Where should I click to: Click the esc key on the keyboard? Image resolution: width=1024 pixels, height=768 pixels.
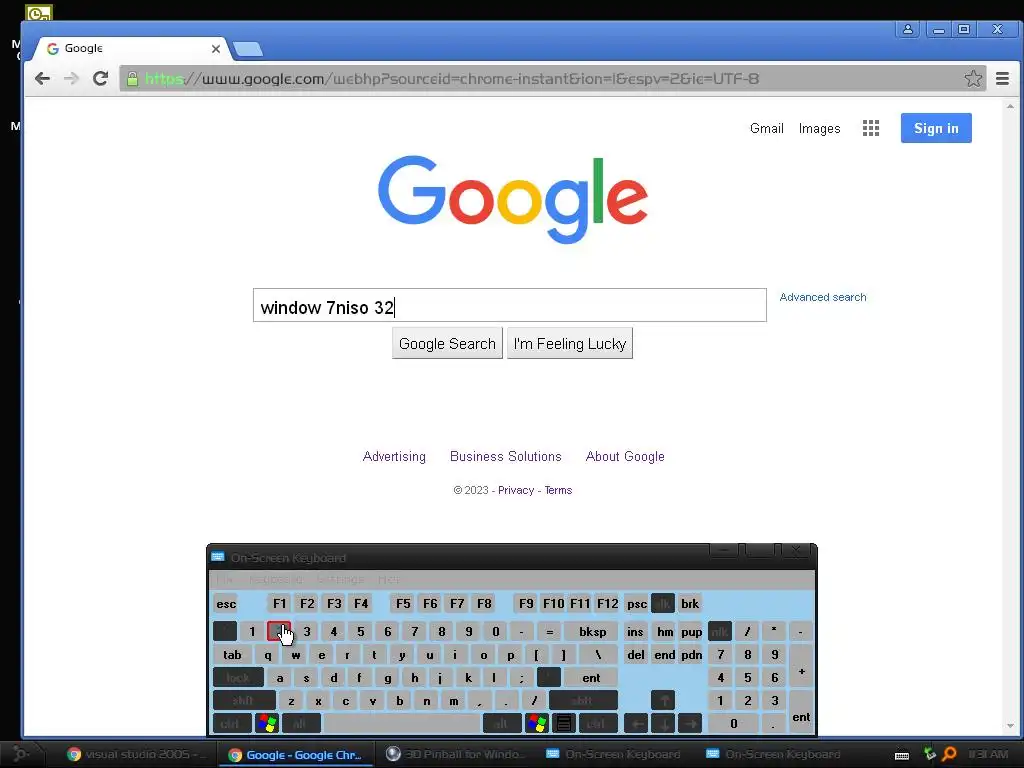tap(226, 603)
